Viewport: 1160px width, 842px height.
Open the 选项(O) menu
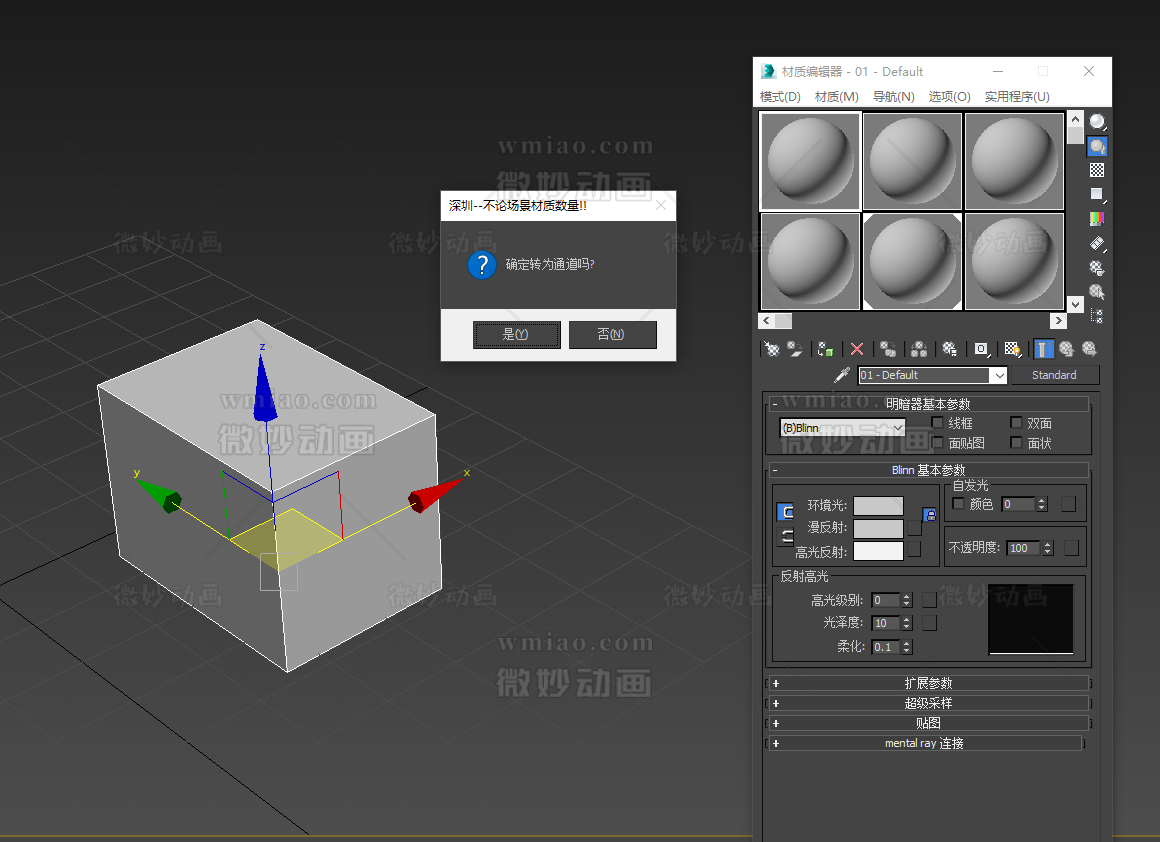(950, 96)
